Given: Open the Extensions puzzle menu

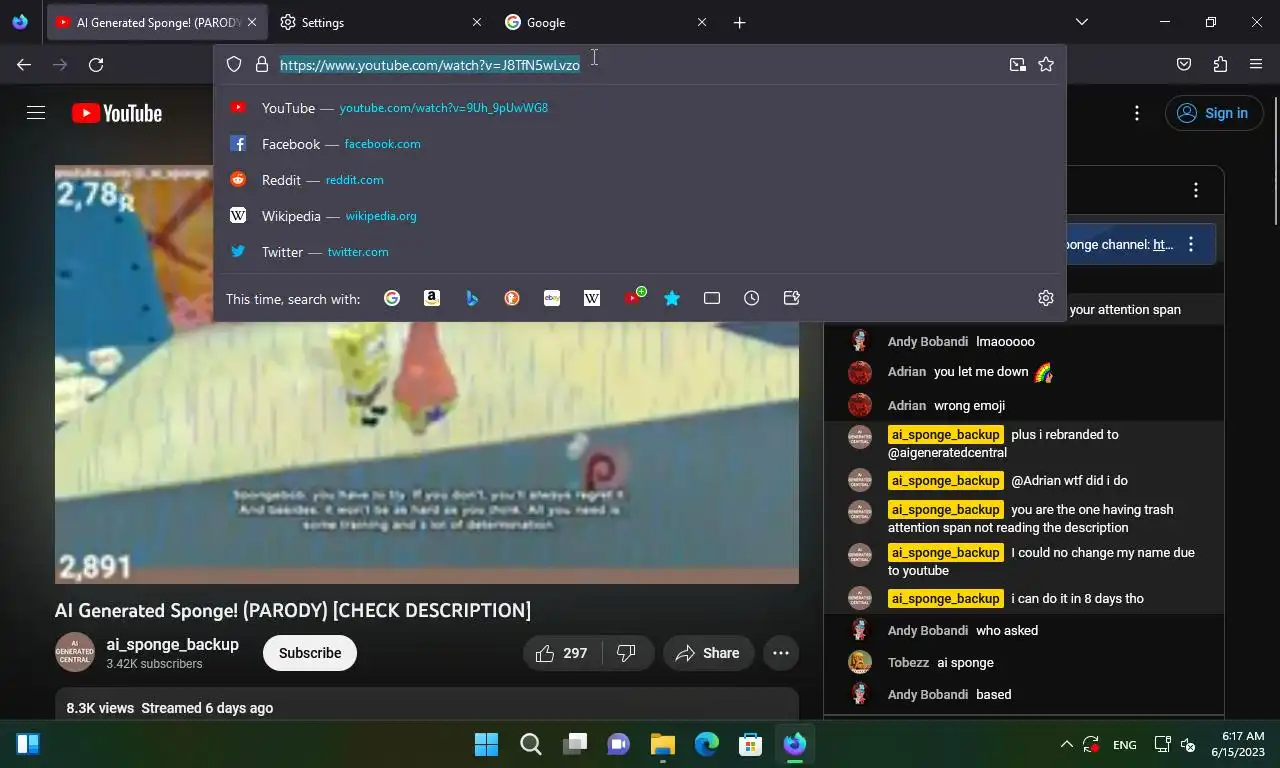Looking at the screenshot, I should click(x=1220, y=64).
